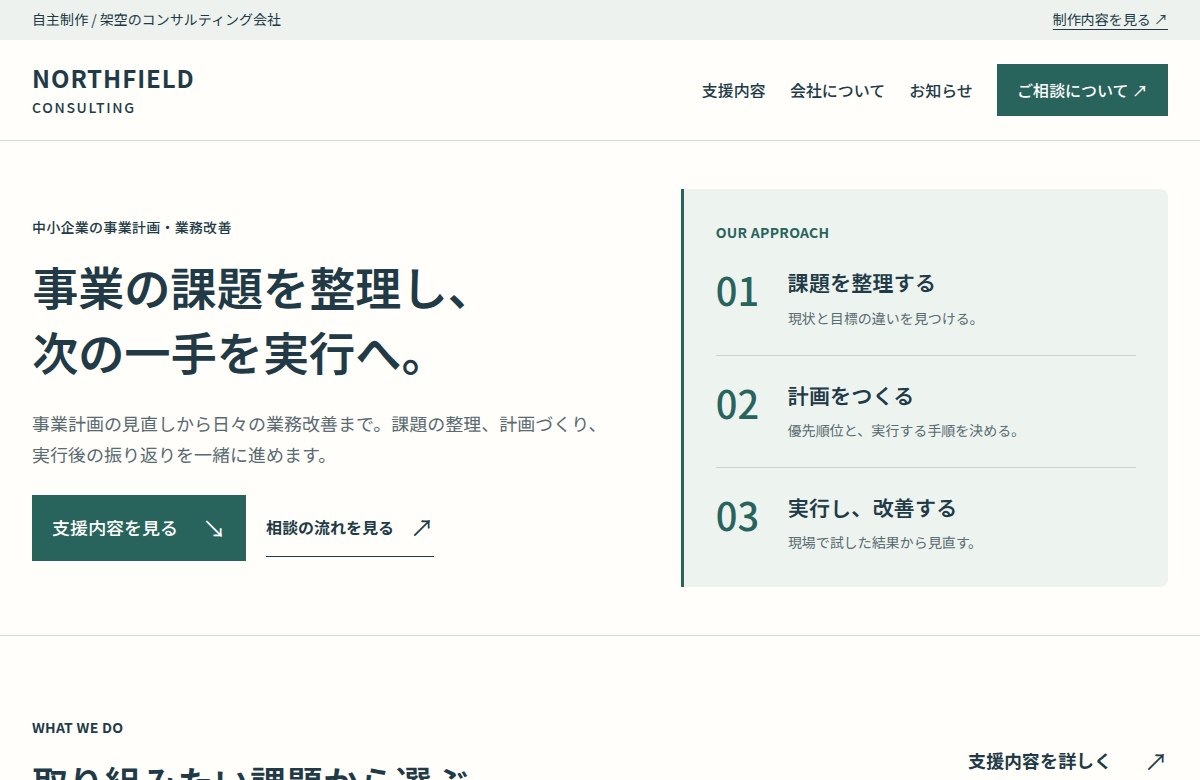Screen dimensions: 1200x780
Task: Open the 支援内容 navigation item
Action: click(x=733, y=91)
